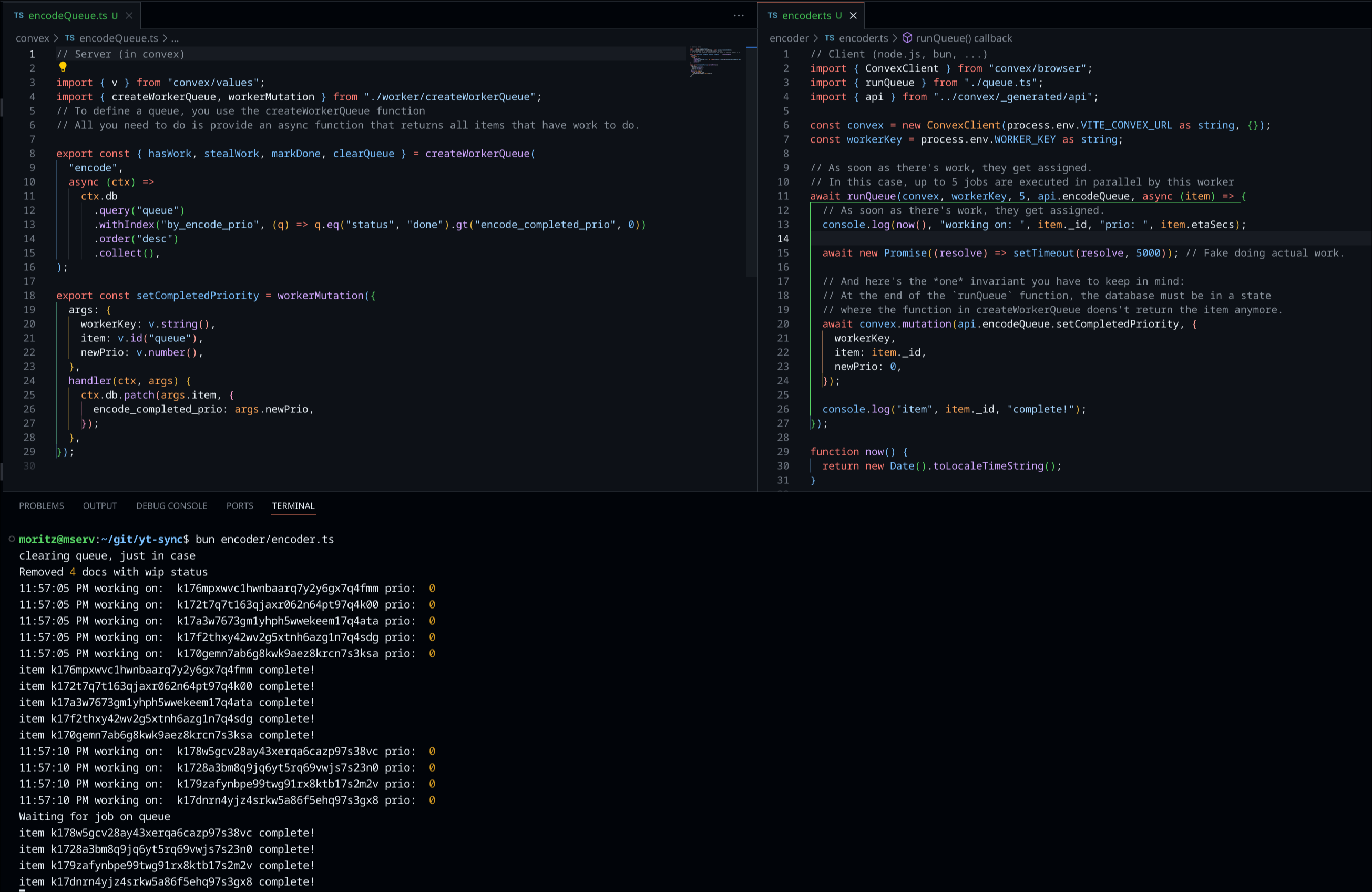Click the lightbulb quick-fix icon on line 2

point(63,67)
